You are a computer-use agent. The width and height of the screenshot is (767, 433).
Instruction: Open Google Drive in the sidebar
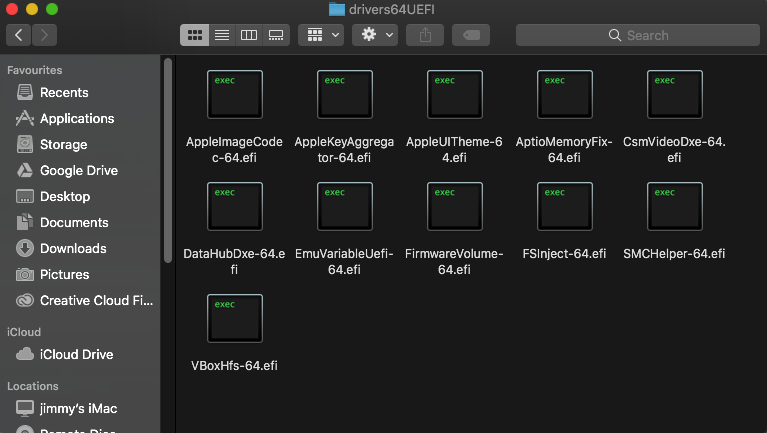(x=80, y=170)
